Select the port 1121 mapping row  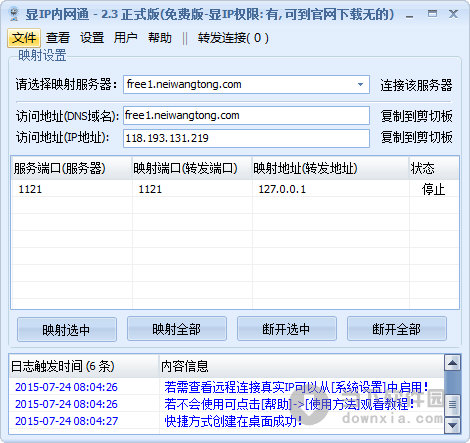[x=235, y=189]
